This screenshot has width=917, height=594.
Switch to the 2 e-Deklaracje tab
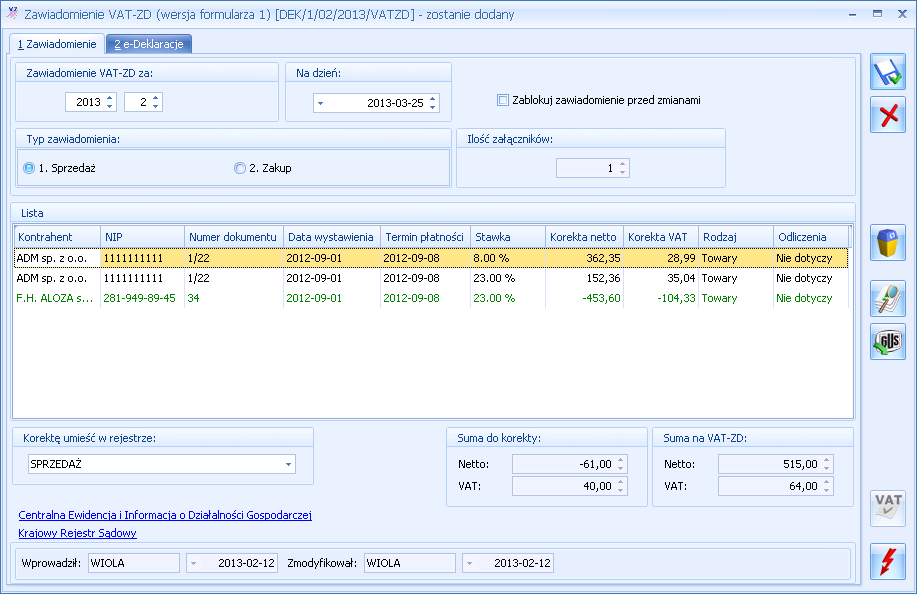pos(149,44)
